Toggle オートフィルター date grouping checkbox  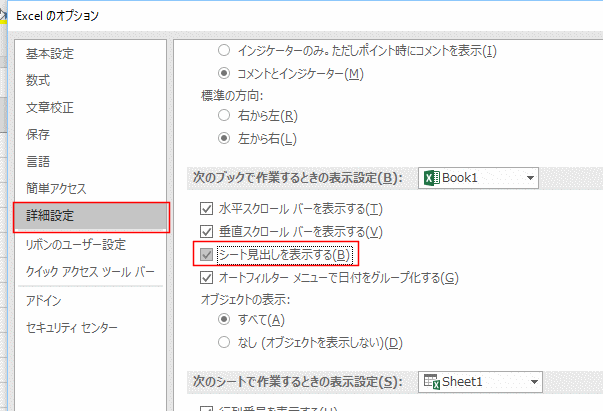point(207,277)
